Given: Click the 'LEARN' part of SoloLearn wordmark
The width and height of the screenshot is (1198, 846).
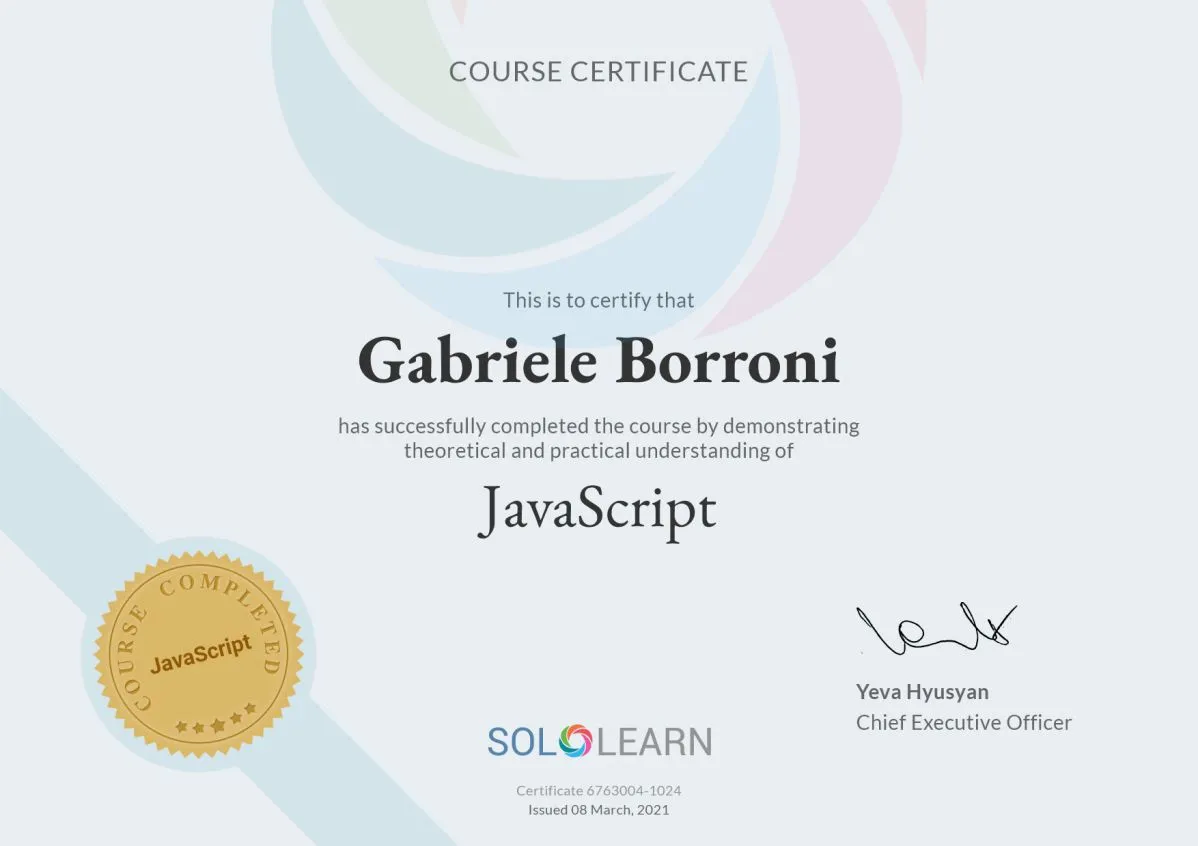Looking at the screenshot, I should 654,742.
